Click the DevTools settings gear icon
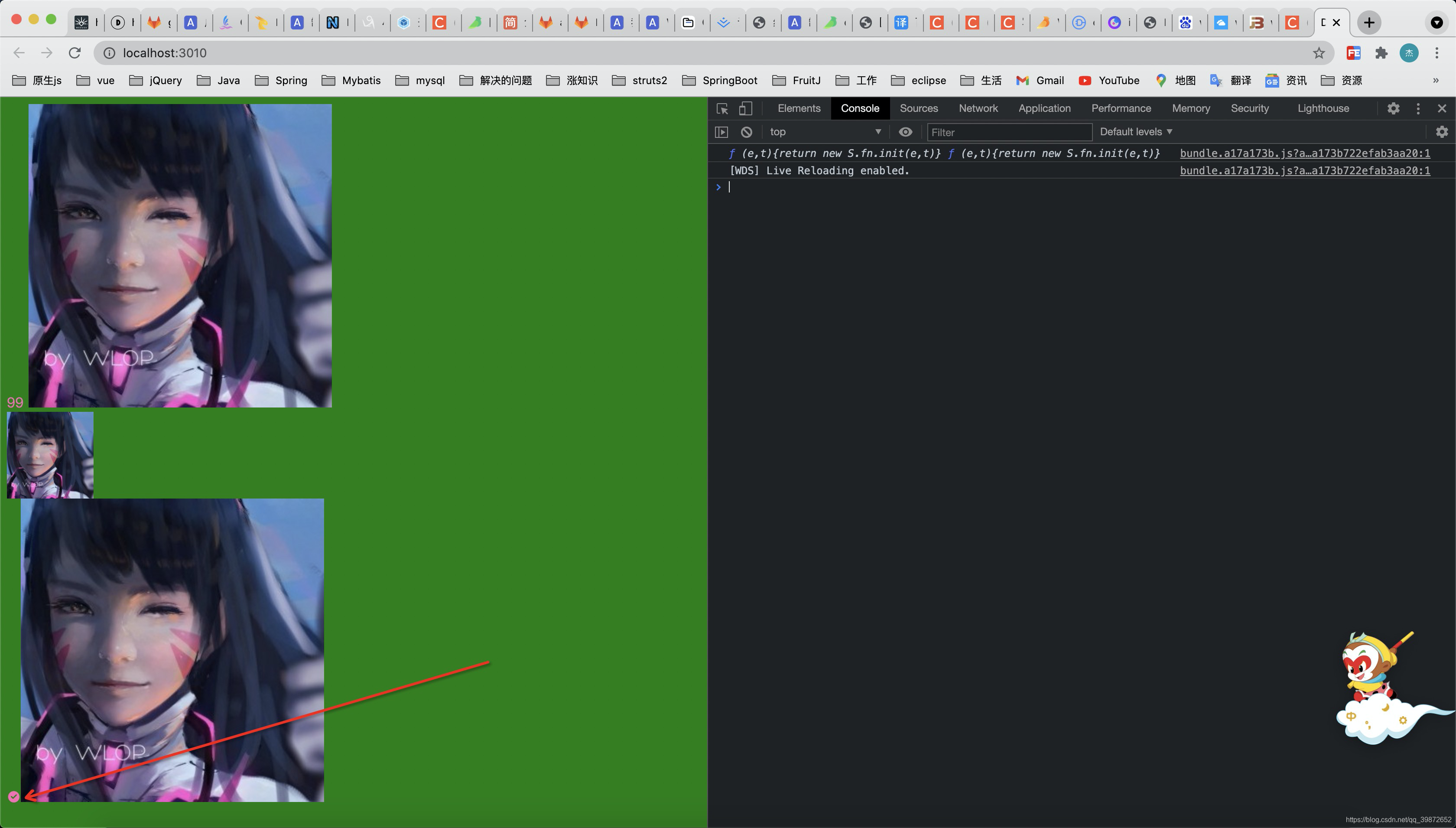 click(x=1394, y=108)
